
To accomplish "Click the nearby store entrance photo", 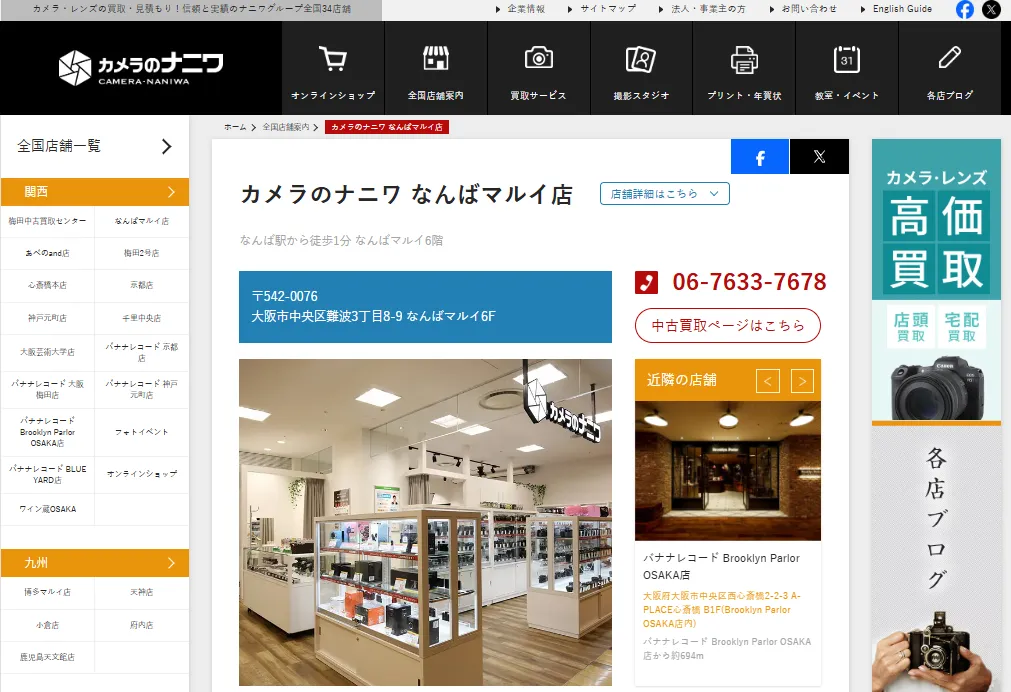I will point(728,471).
